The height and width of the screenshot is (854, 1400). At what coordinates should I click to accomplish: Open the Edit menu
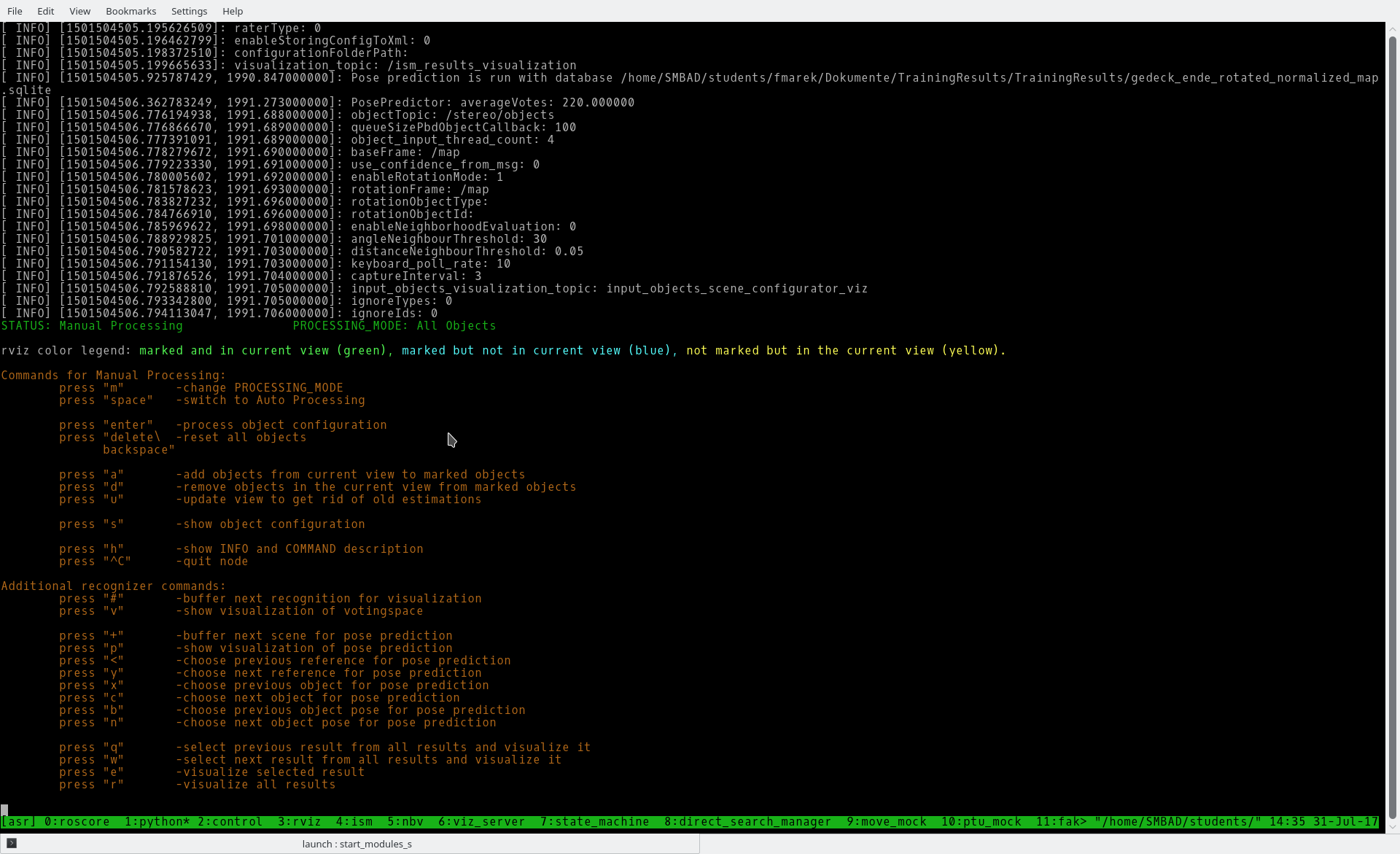click(x=45, y=11)
